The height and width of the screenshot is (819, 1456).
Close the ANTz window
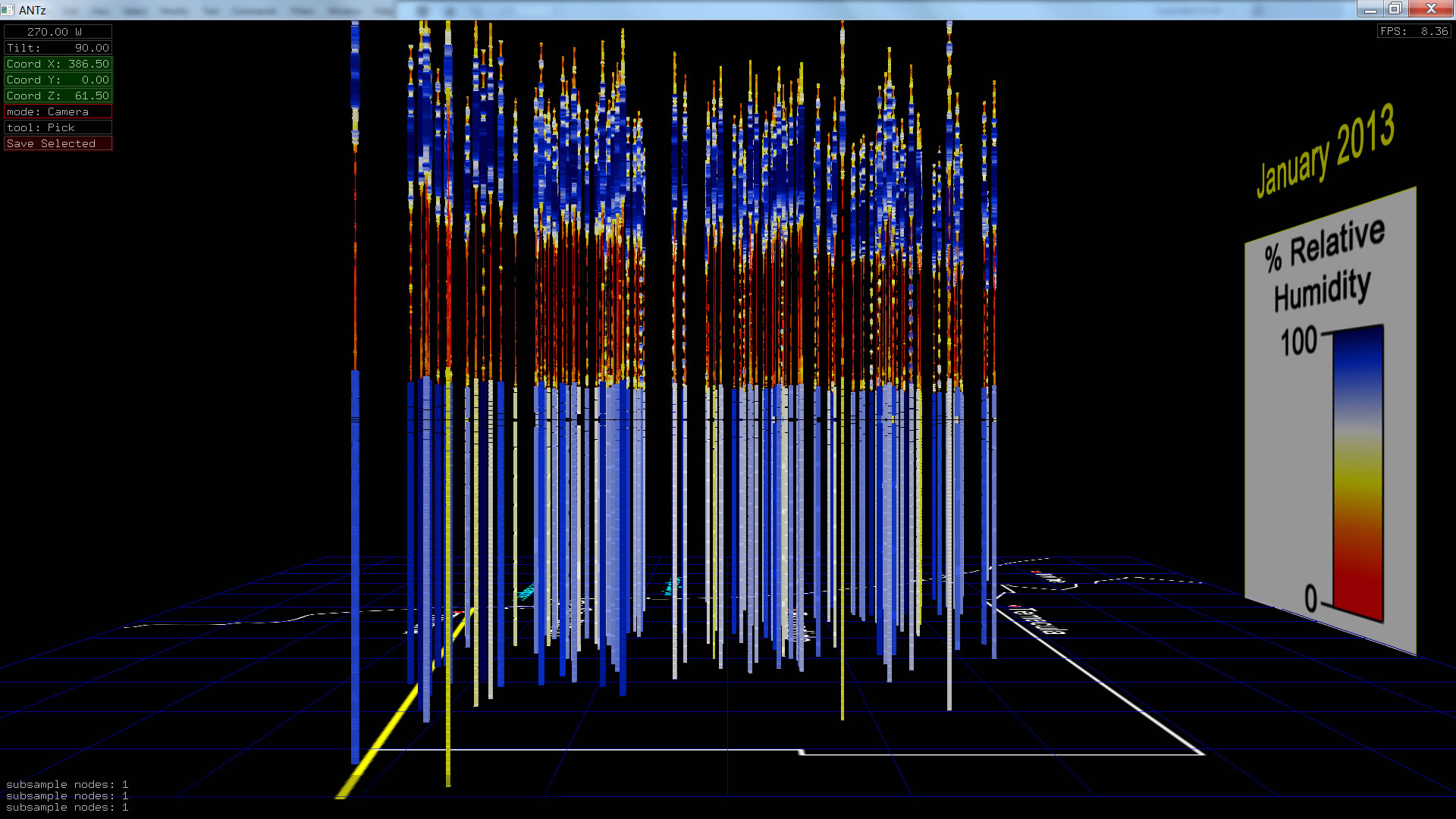[1430, 9]
